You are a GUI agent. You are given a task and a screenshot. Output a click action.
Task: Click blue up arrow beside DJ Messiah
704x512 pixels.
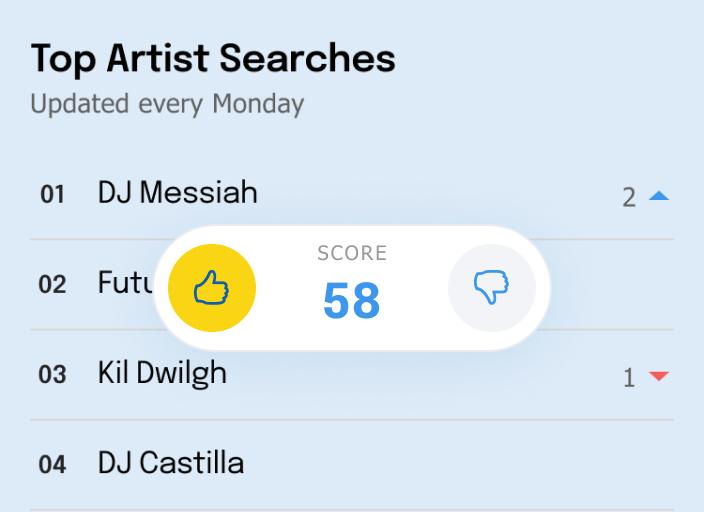tap(658, 196)
